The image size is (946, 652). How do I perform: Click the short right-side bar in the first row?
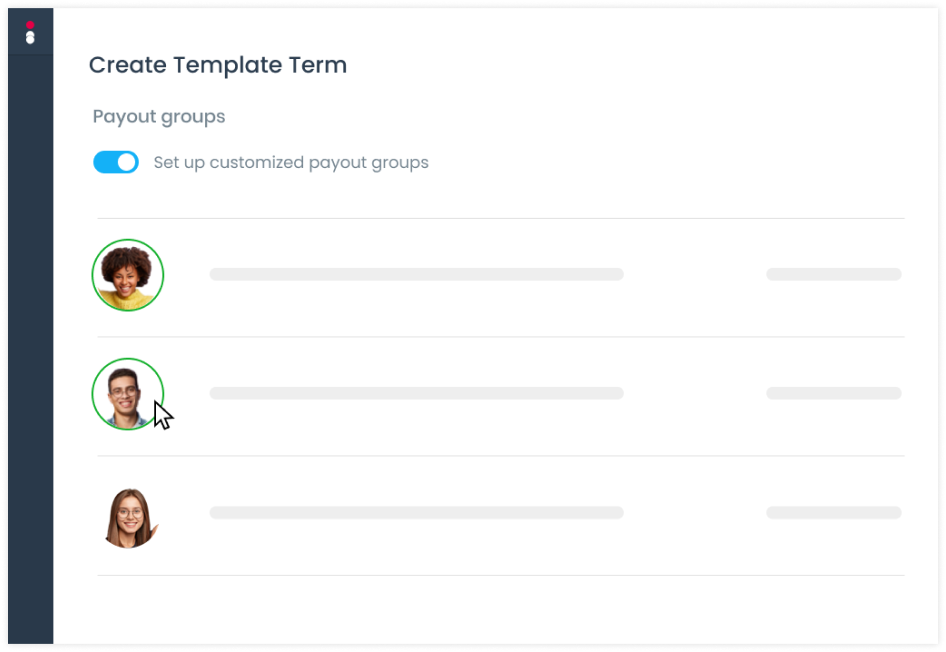(x=833, y=274)
